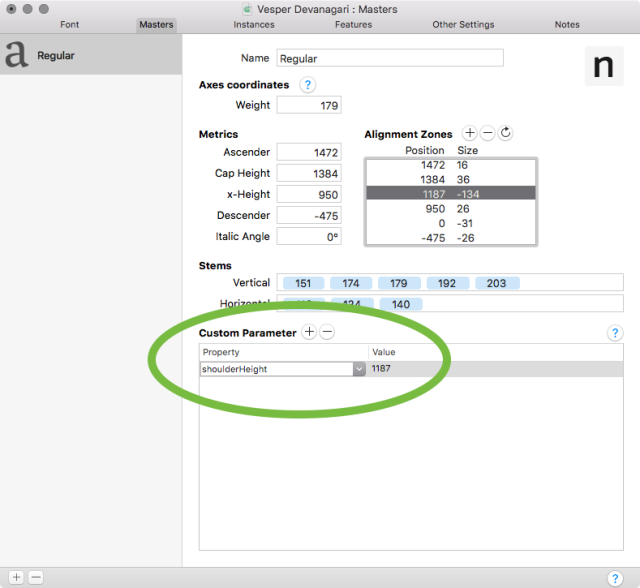Open Other Settings tab
The height and width of the screenshot is (588, 640).
pyautogui.click(x=462, y=24)
